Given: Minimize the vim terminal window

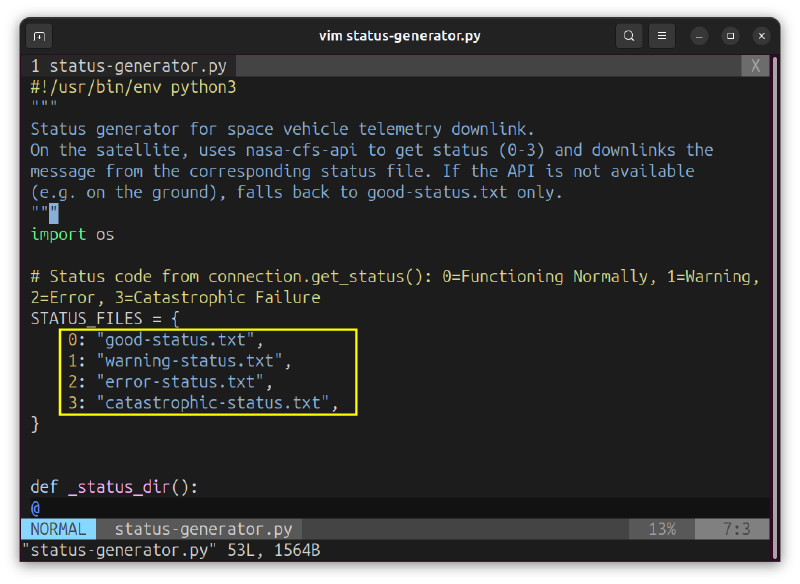Looking at the screenshot, I should (699, 36).
